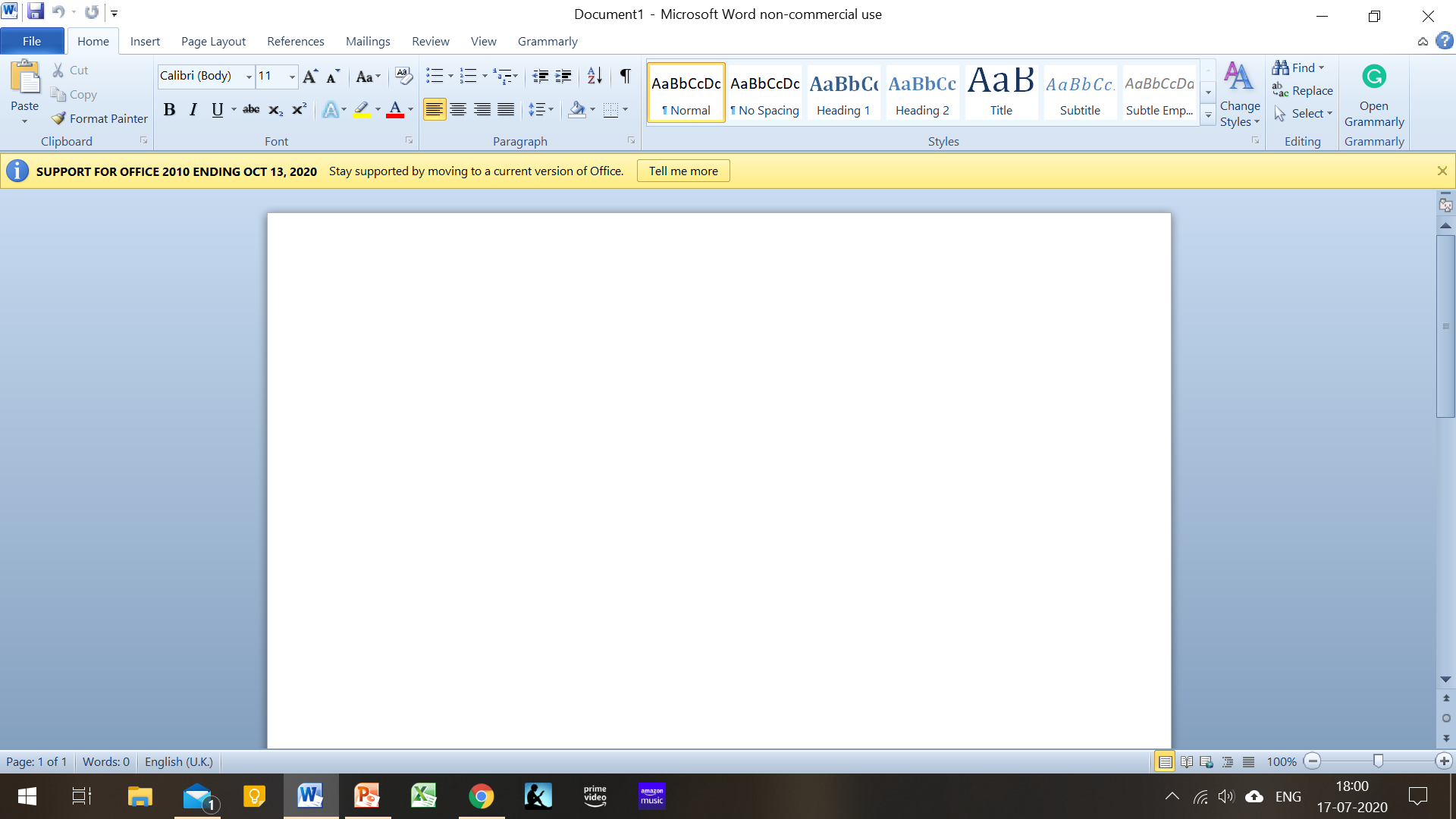
Task: Click the Show/Hide paragraph marks icon
Action: (625, 76)
